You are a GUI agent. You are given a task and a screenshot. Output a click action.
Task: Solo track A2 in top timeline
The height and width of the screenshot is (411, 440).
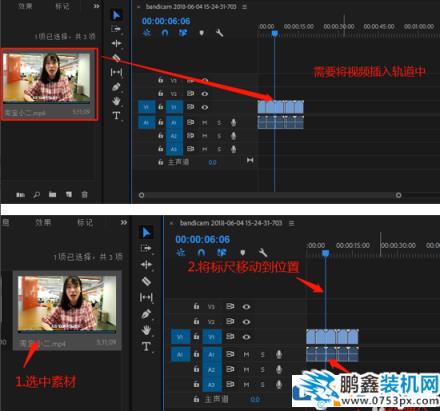point(219,136)
